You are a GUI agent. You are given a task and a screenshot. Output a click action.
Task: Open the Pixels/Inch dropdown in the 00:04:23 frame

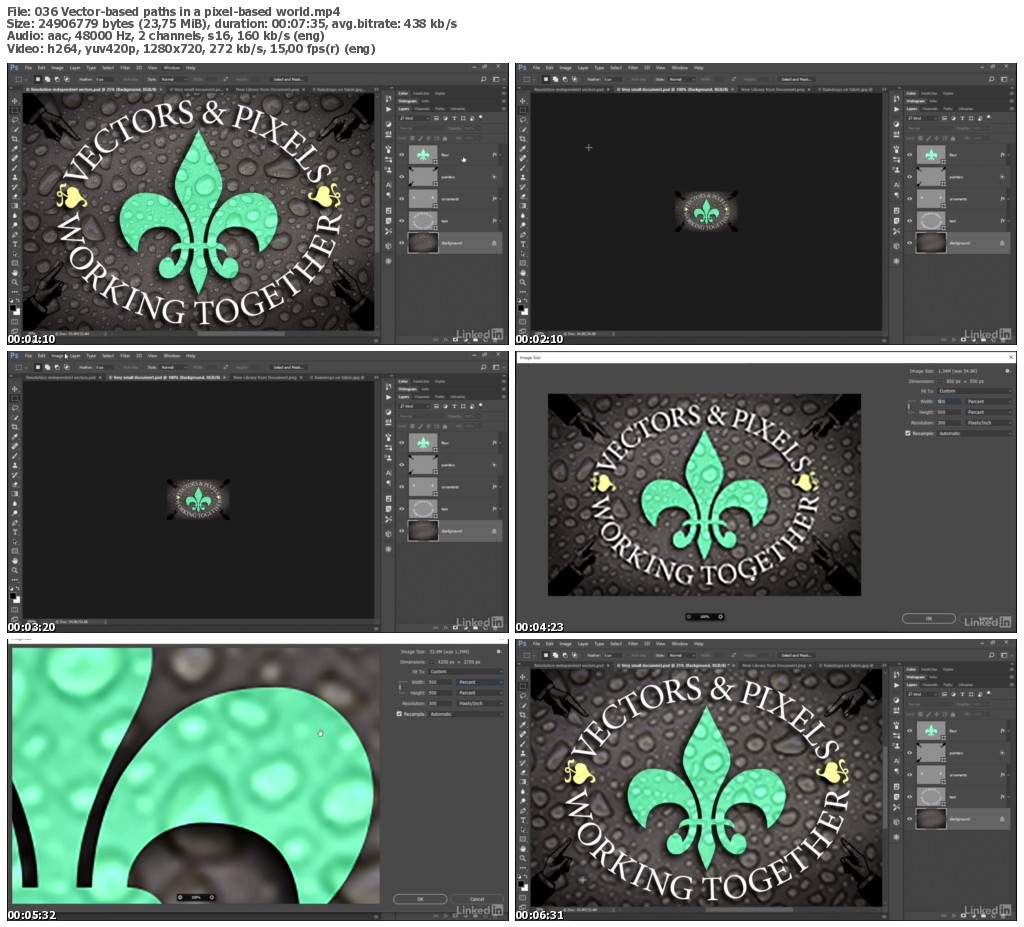[989, 423]
